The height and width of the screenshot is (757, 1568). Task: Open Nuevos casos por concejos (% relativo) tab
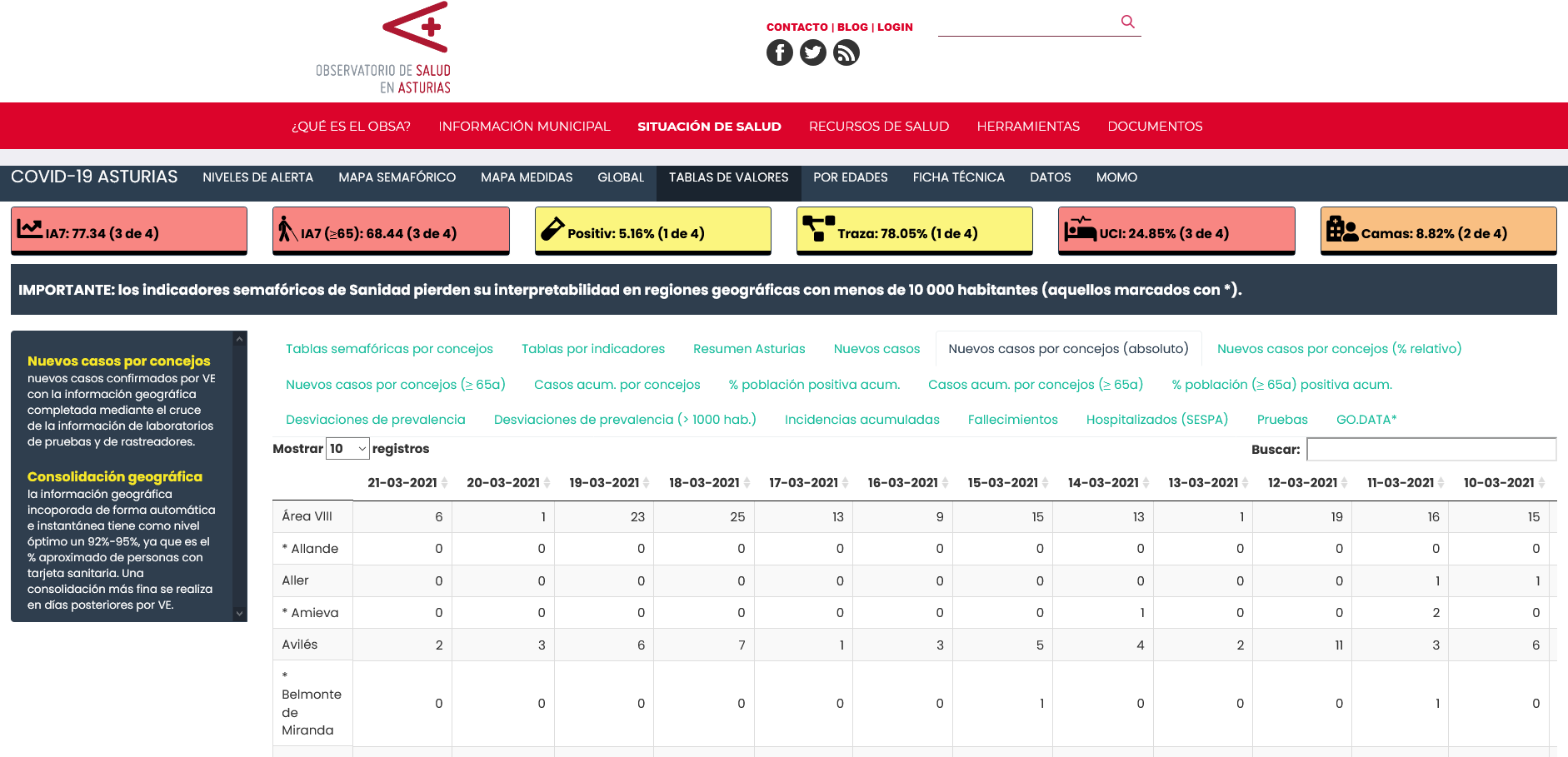click(x=1339, y=349)
